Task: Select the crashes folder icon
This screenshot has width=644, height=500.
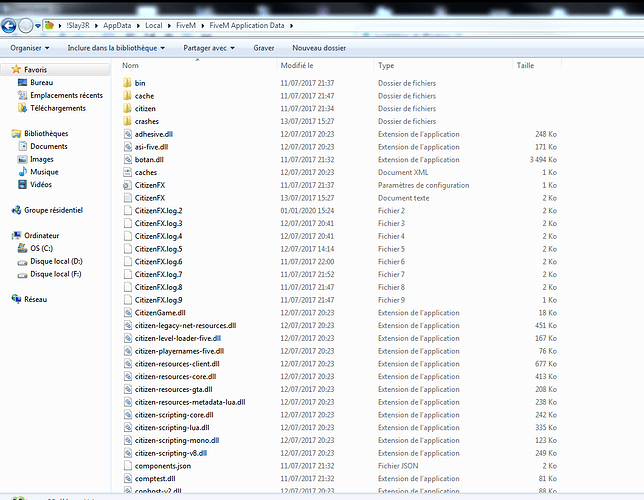Action: pos(127,121)
